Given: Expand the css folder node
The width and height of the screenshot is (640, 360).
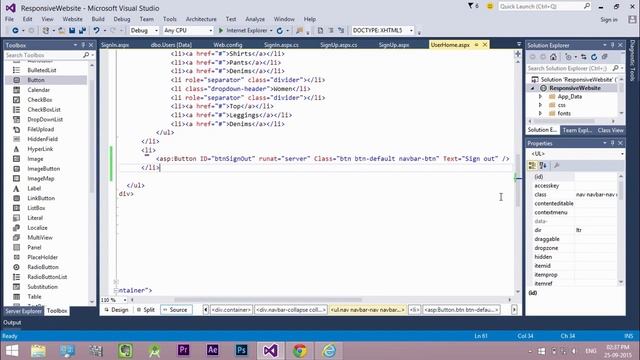Looking at the screenshot, I should [x=540, y=105].
